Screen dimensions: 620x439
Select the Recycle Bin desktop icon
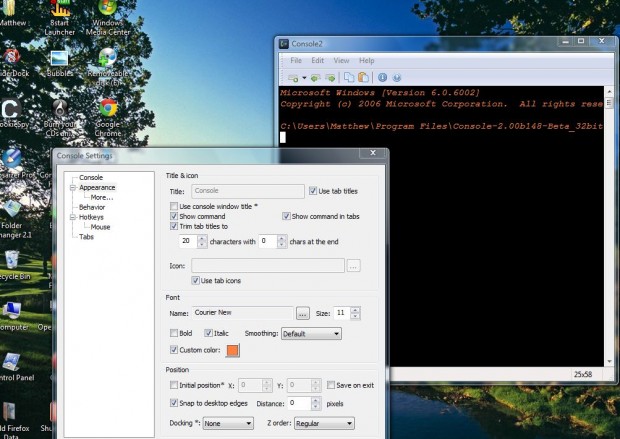point(13,265)
